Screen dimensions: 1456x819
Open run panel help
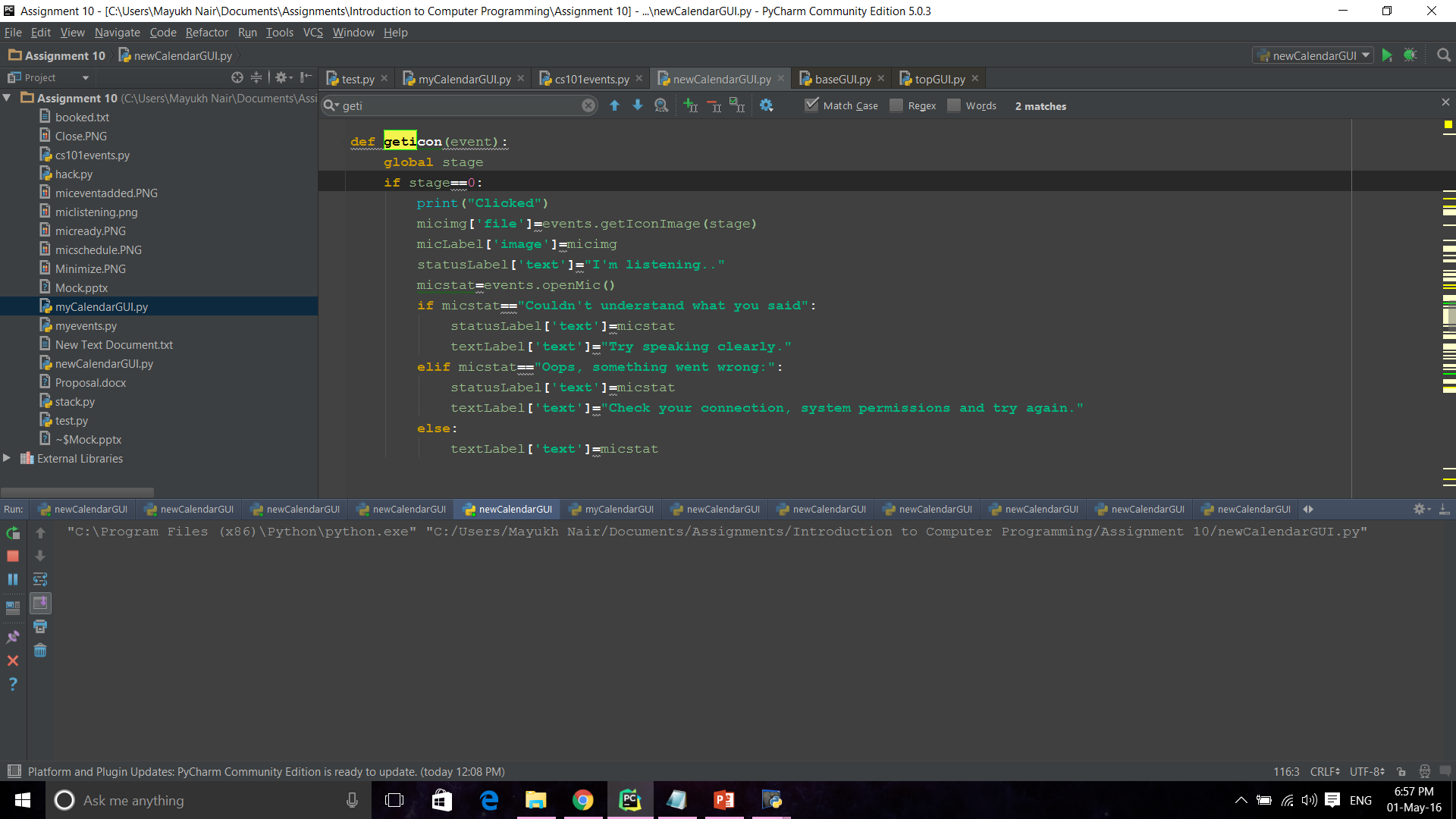click(x=13, y=684)
